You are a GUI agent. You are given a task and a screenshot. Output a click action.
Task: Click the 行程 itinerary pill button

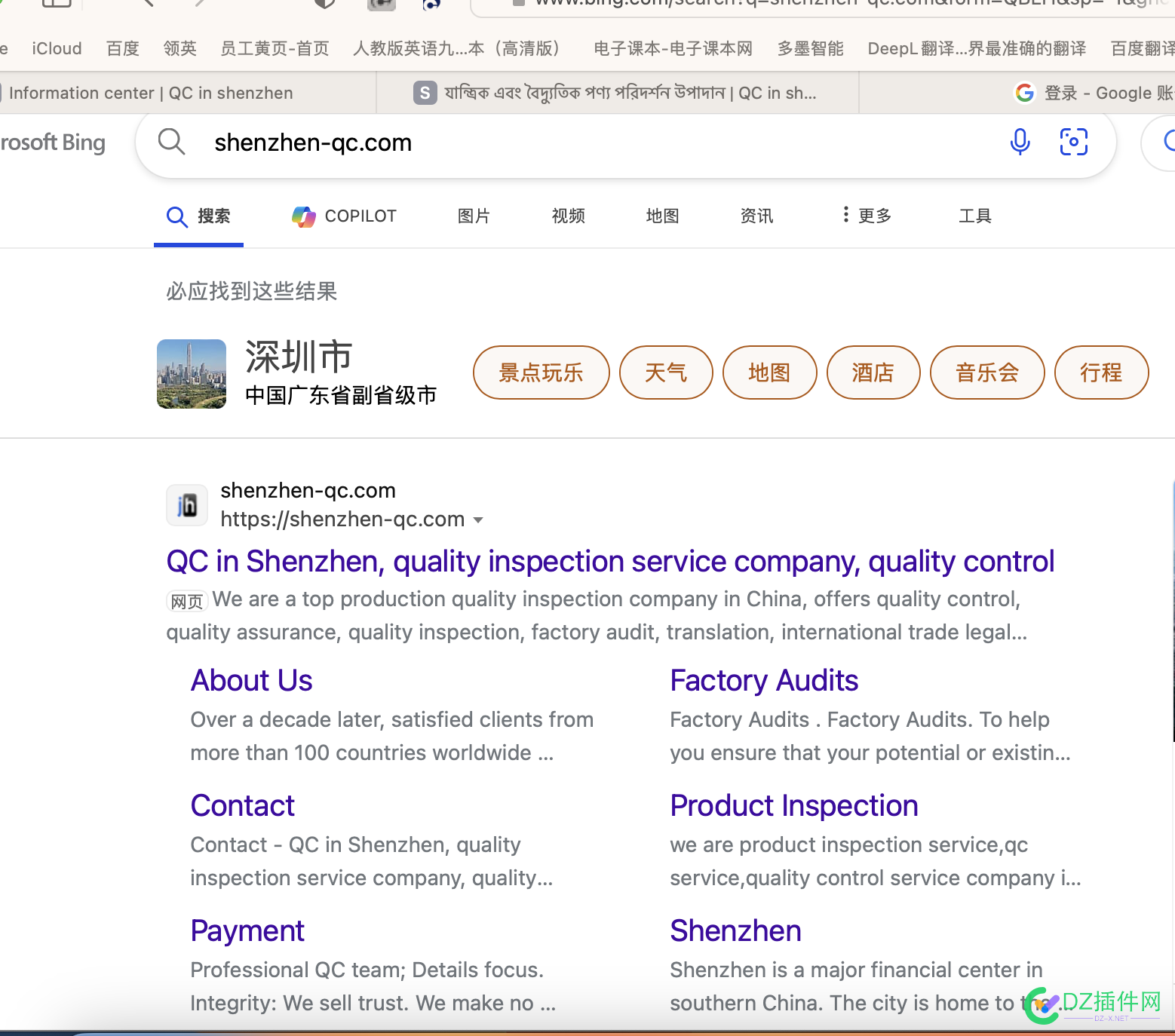(x=1102, y=372)
